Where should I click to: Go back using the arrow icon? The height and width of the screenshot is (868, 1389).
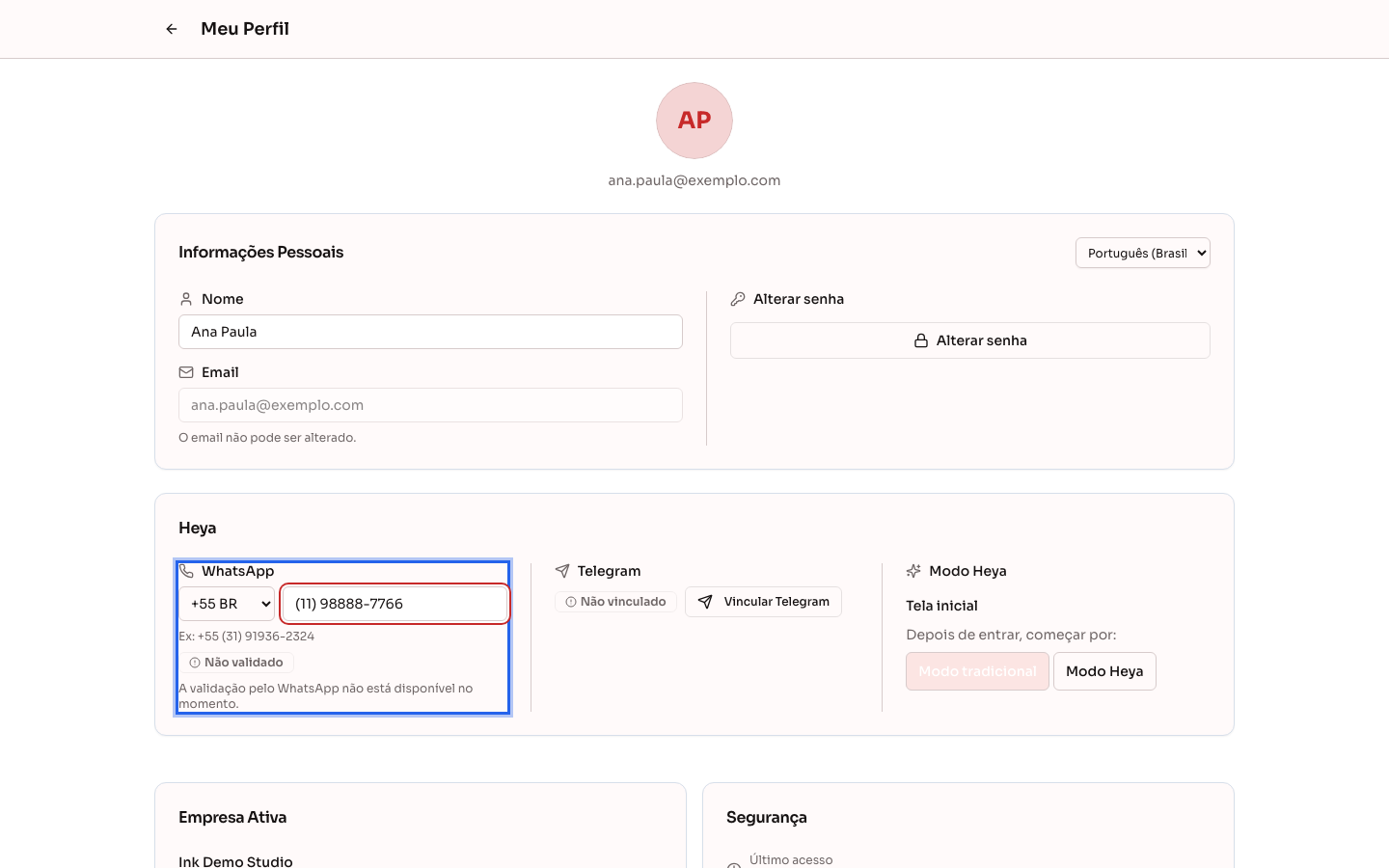point(172,29)
